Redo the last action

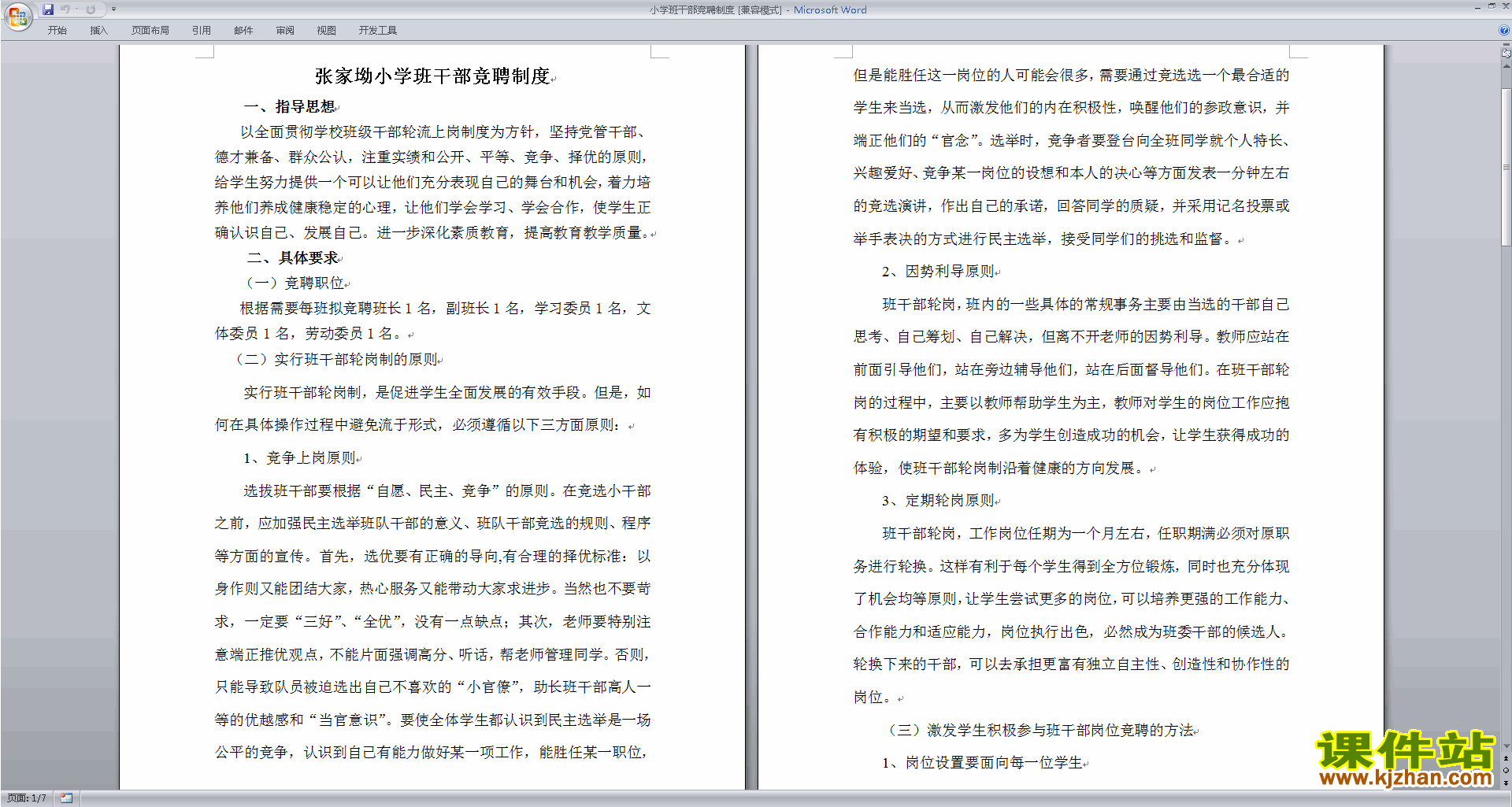(x=91, y=9)
